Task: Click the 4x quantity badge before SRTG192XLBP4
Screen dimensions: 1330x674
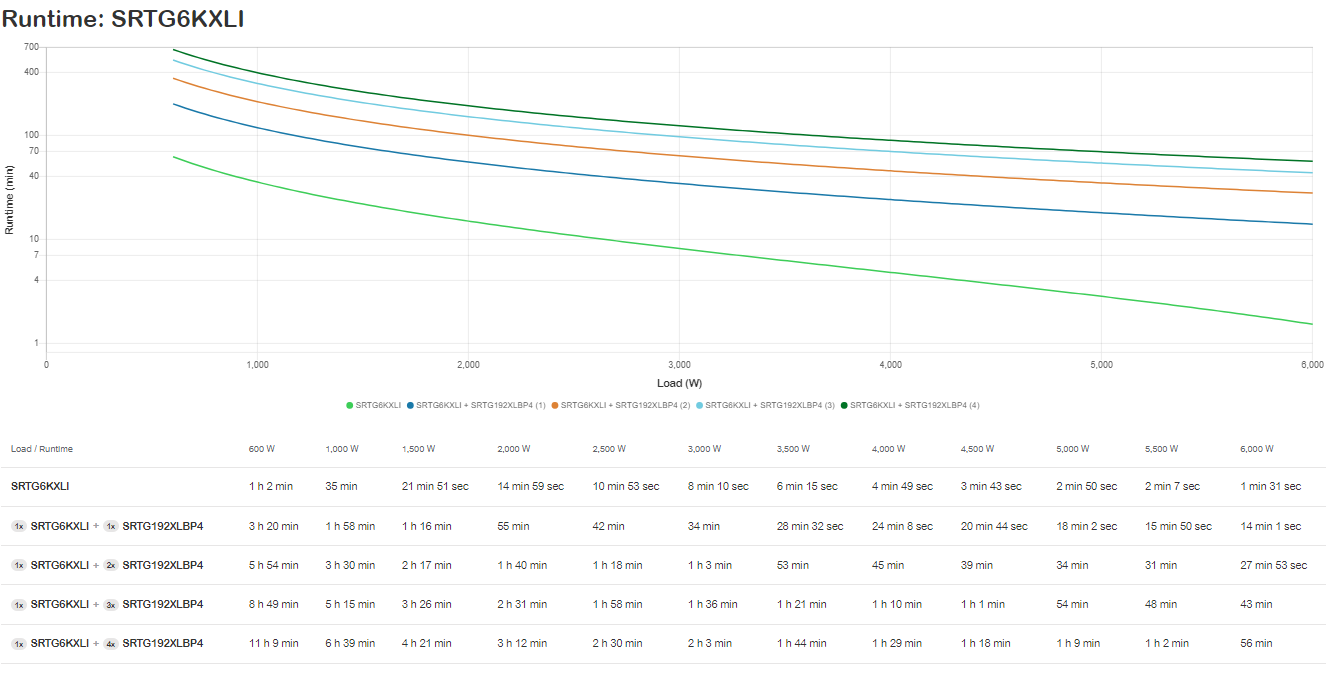Action: (x=110, y=643)
